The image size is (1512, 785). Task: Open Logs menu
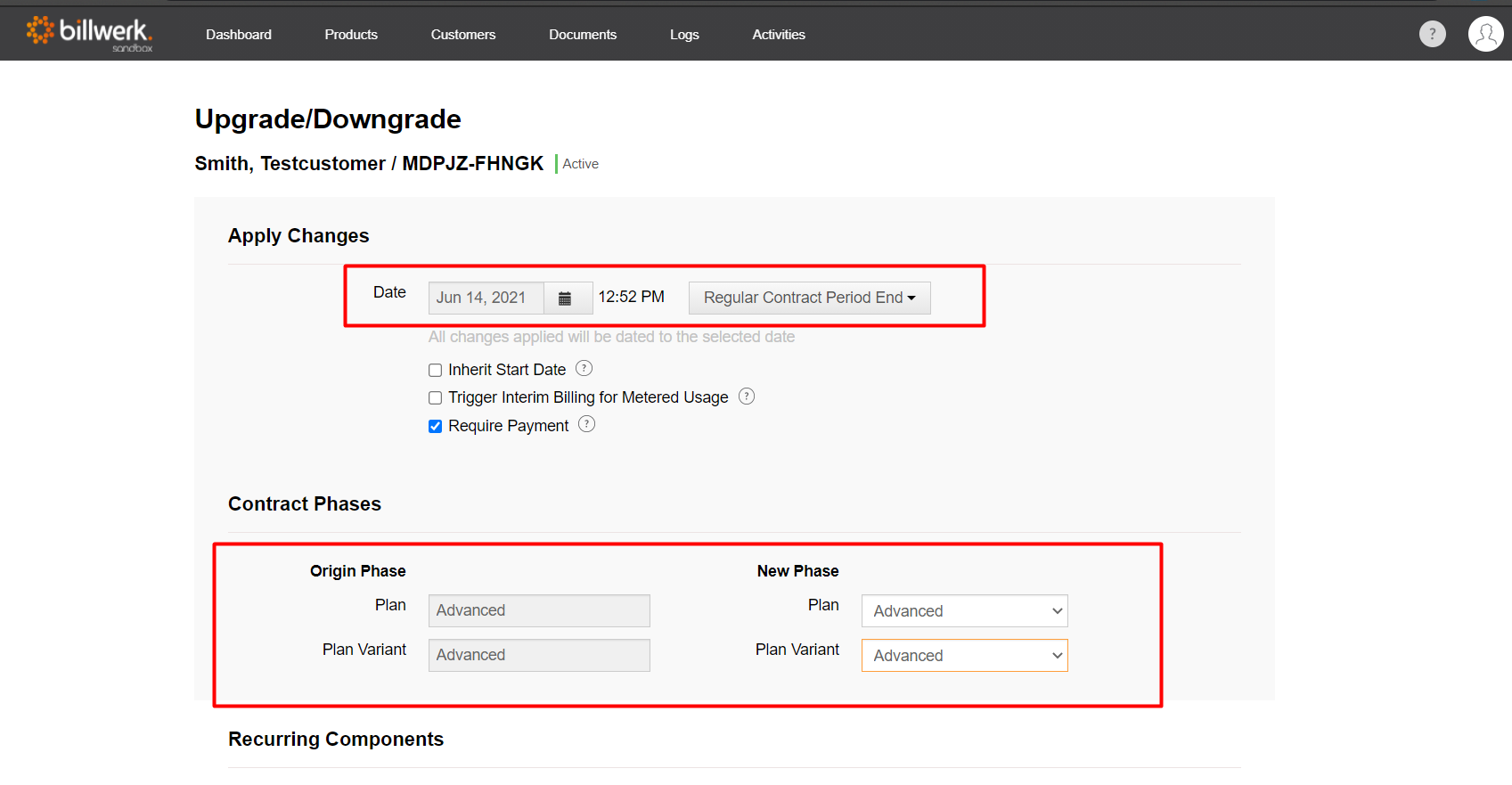(x=684, y=34)
